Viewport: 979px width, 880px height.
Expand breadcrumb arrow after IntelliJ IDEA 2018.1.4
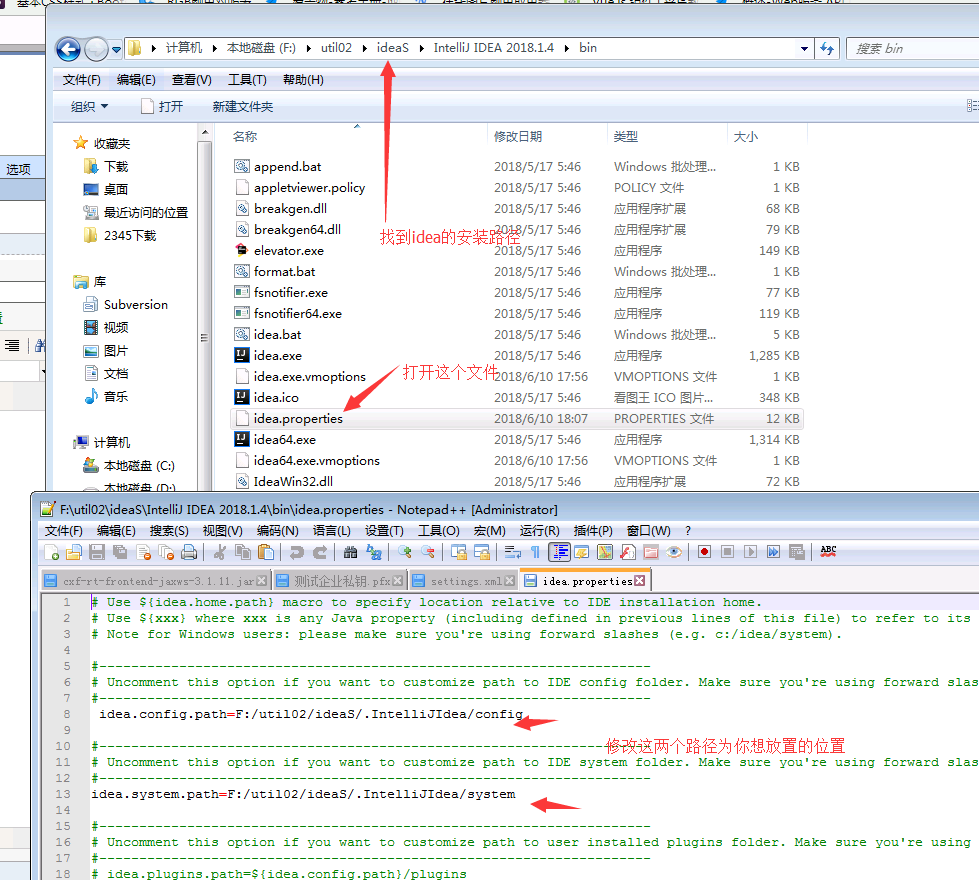[x=567, y=48]
